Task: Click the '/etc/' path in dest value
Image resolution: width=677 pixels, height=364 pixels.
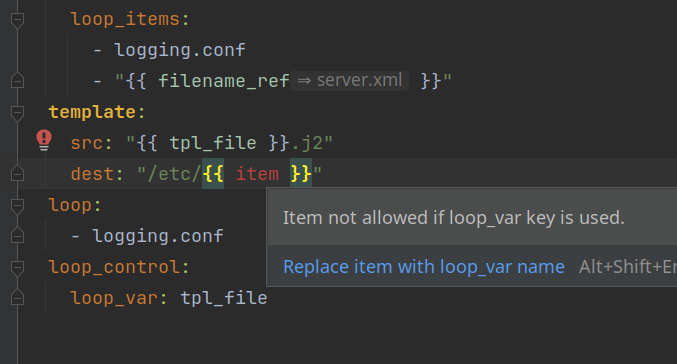Action: (x=174, y=174)
